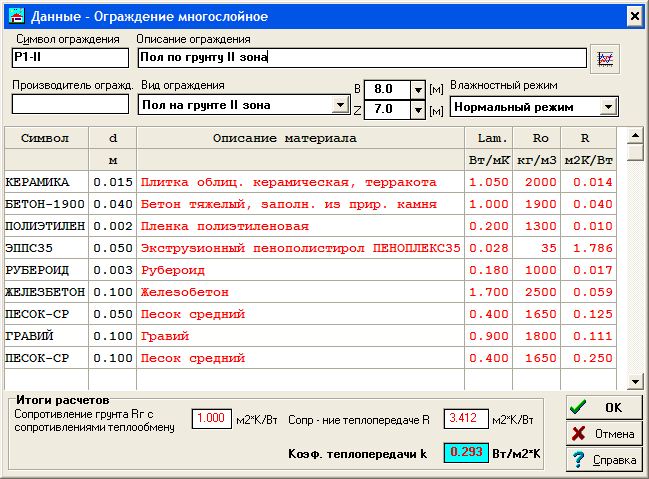Click the vertical scrollbar thumb of the table
Viewport: 649px width, 479px height.
pyautogui.click(x=635, y=152)
